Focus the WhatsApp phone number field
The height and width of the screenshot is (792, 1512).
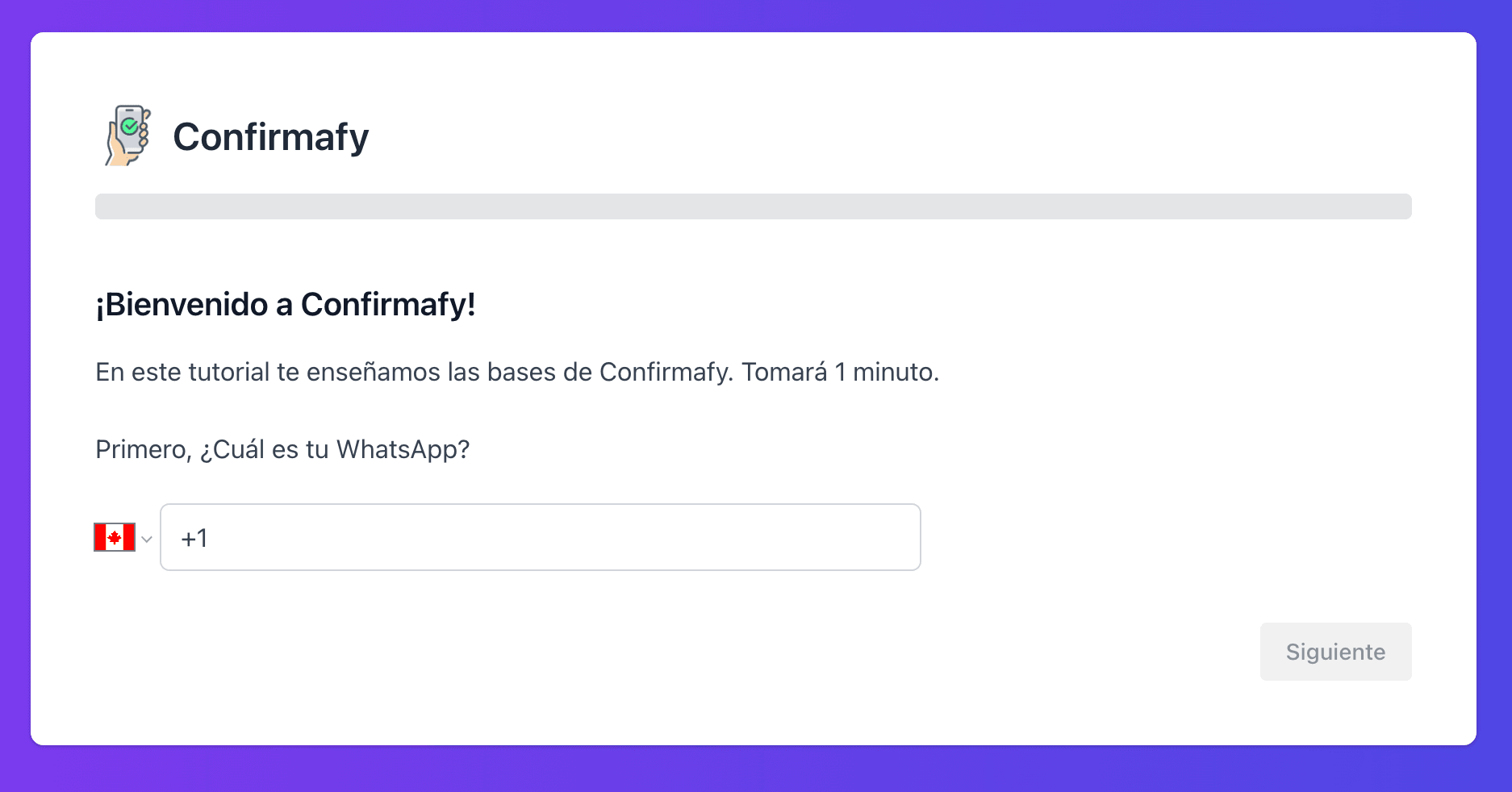(x=541, y=537)
